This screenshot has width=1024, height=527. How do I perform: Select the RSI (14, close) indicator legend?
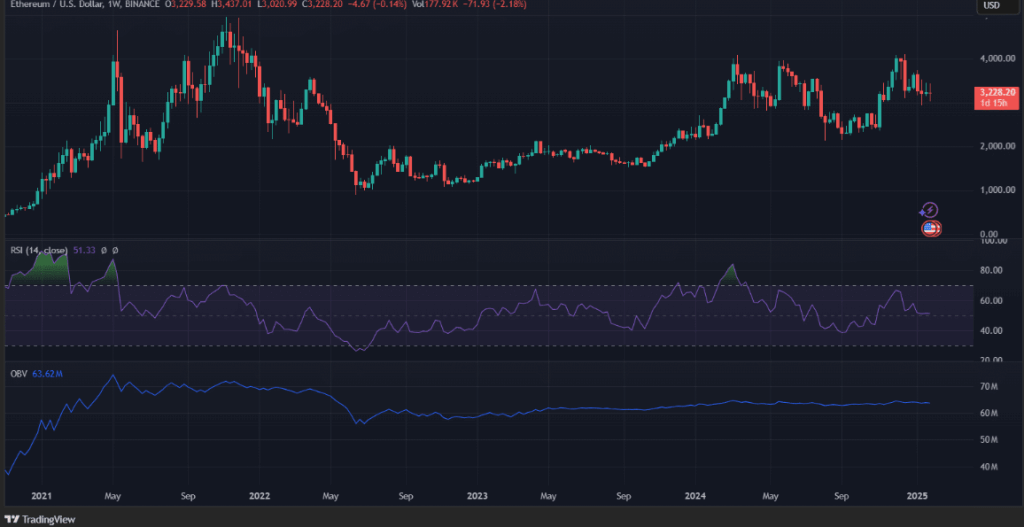(38, 249)
